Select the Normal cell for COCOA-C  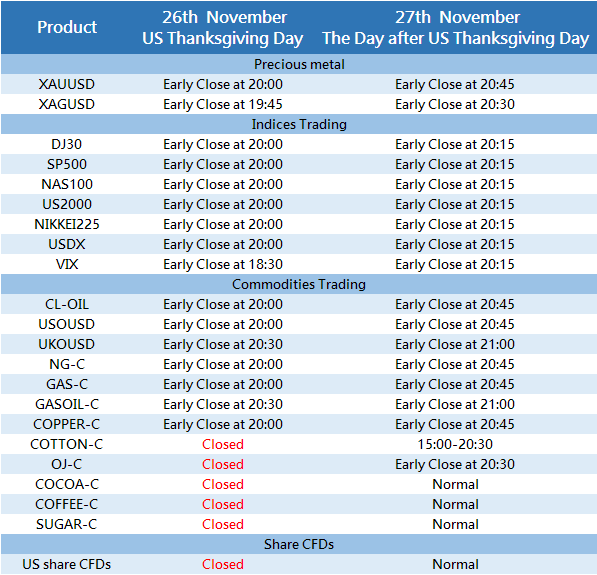pyautogui.click(x=455, y=484)
